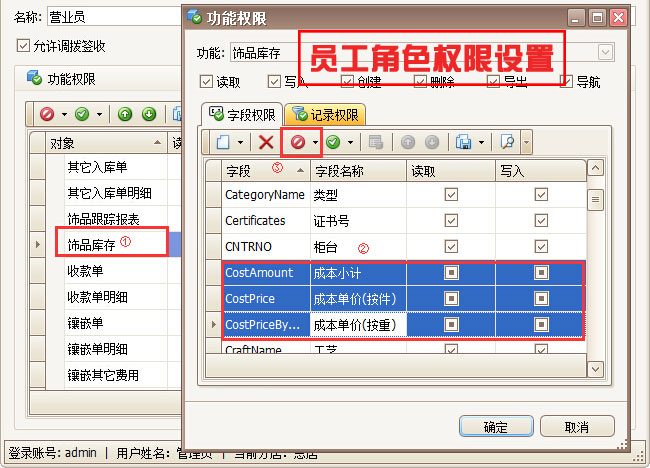Click the save disk icon in field toolbar
This screenshot has width=650, height=468.
click(463, 143)
